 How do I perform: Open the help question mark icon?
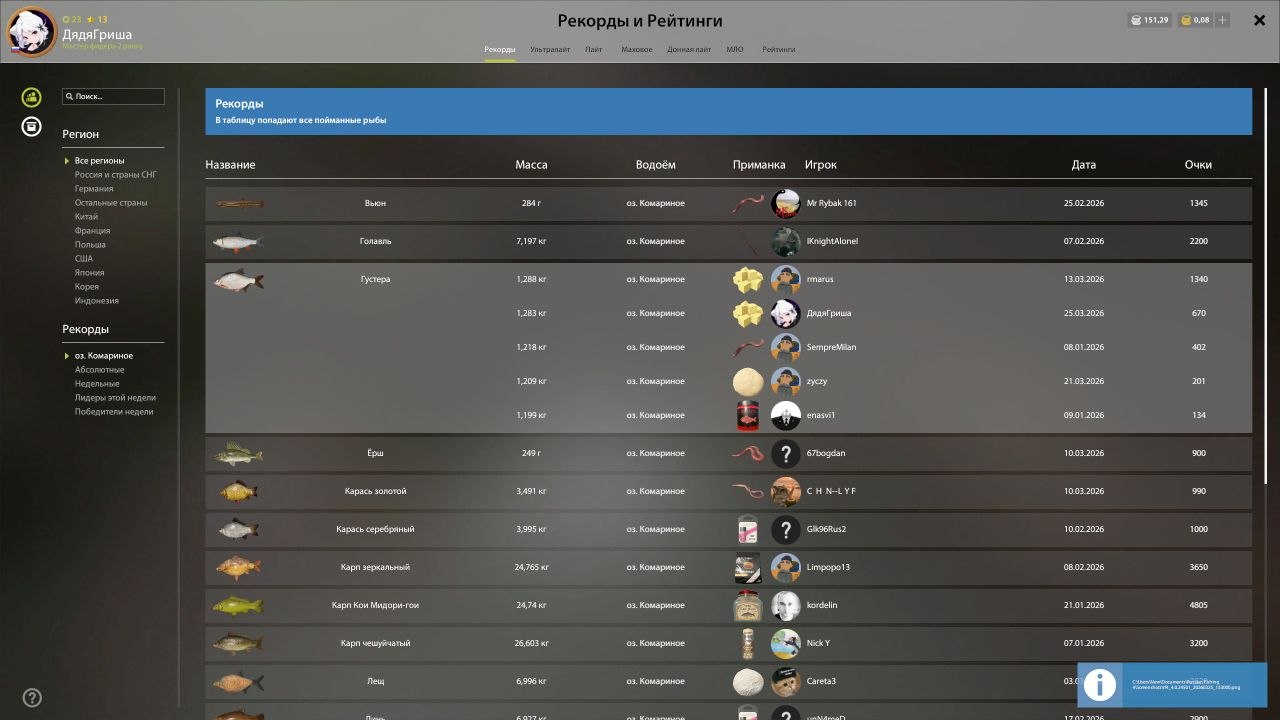(x=32, y=698)
